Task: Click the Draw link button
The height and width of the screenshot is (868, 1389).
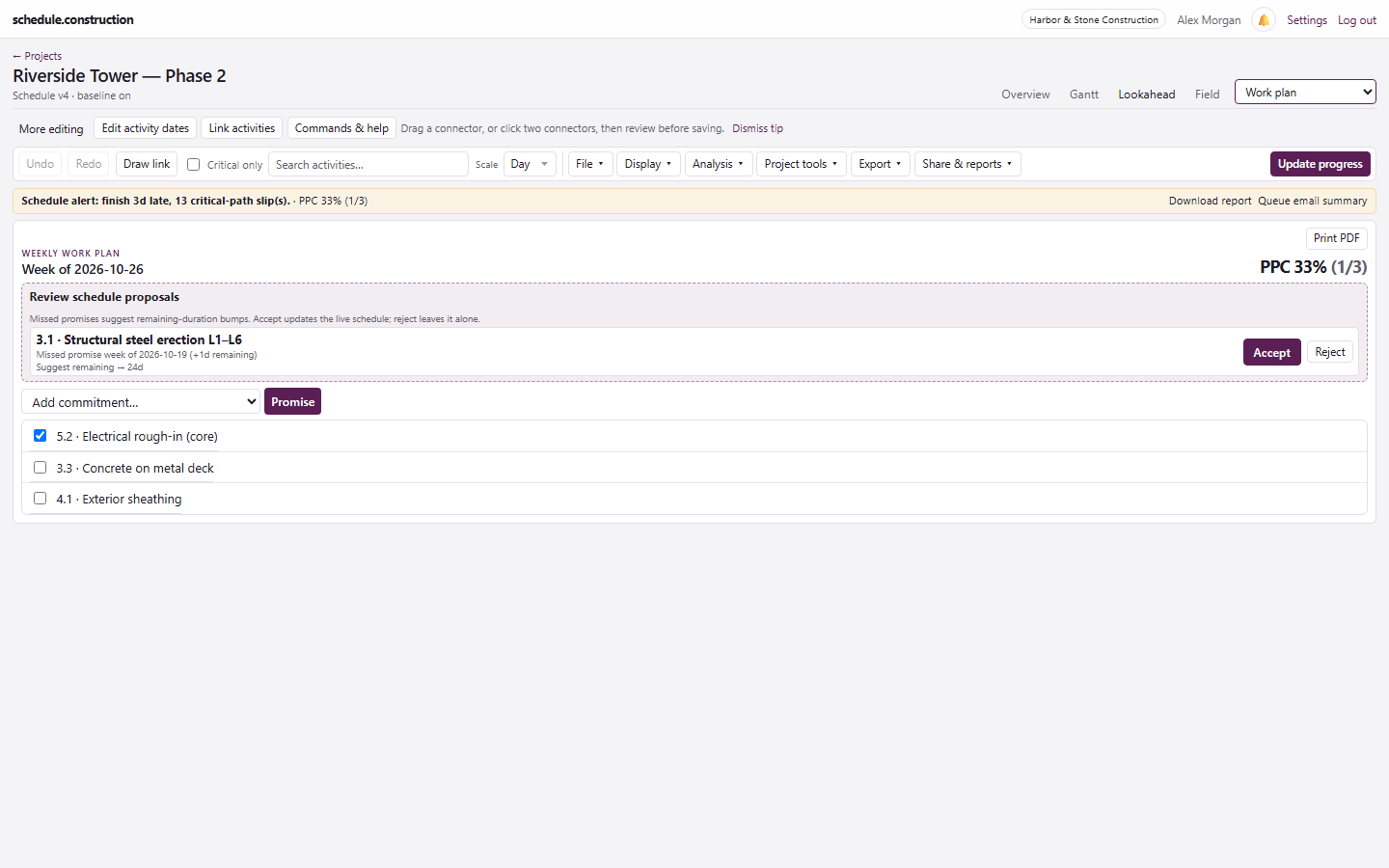Action: (x=147, y=164)
